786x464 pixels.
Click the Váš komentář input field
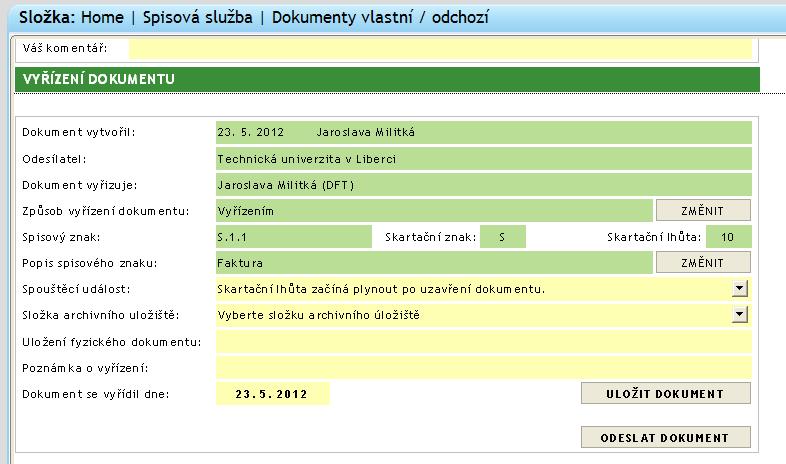click(x=440, y=49)
